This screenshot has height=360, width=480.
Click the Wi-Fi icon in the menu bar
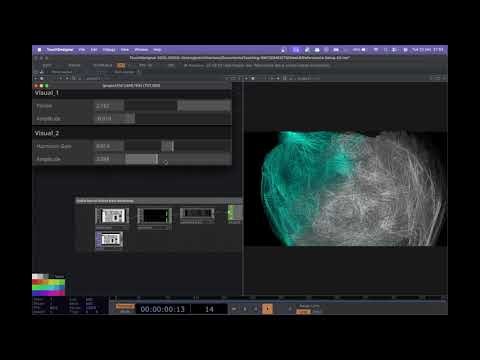point(376,50)
